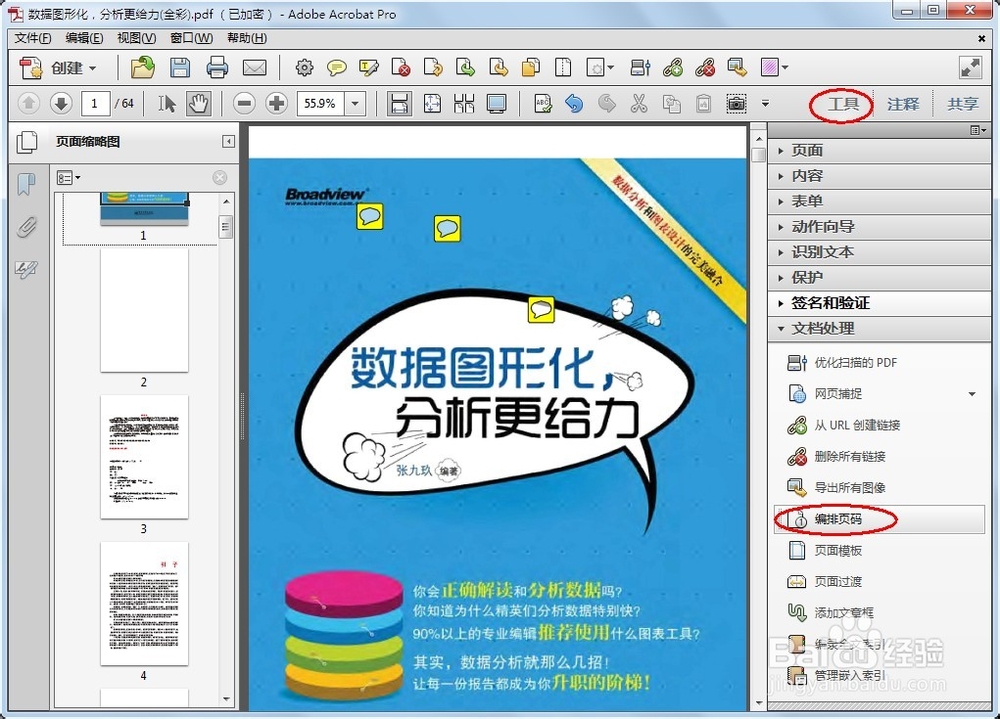Zoom in with the plus button

click(276, 103)
